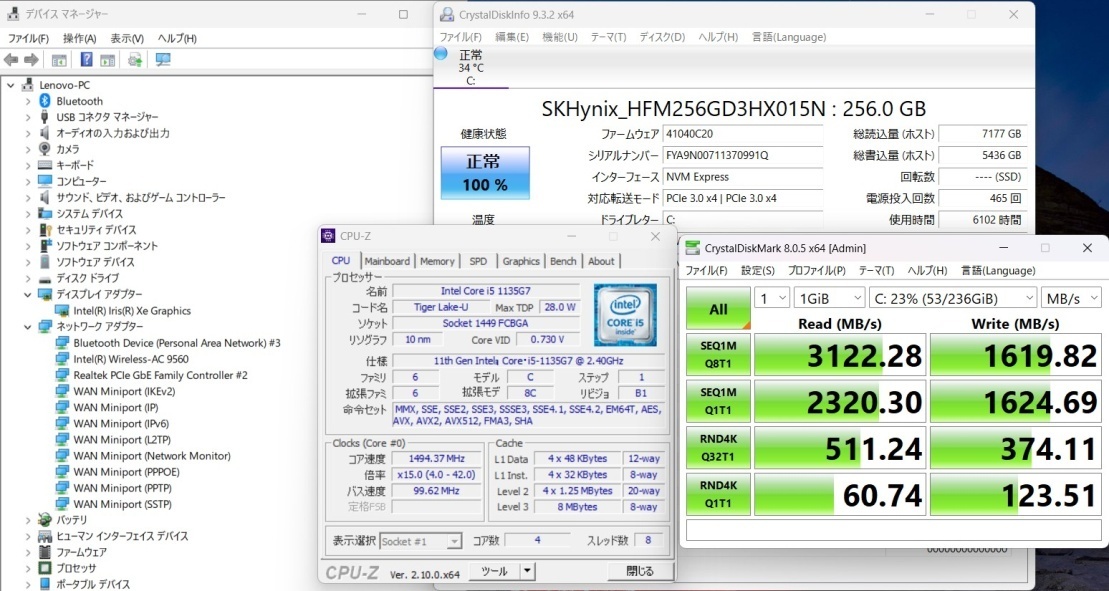Viewport: 1109px width, 591px height.
Task: Click the Help icon in Device Manager toolbar
Action: [x=87, y=59]
